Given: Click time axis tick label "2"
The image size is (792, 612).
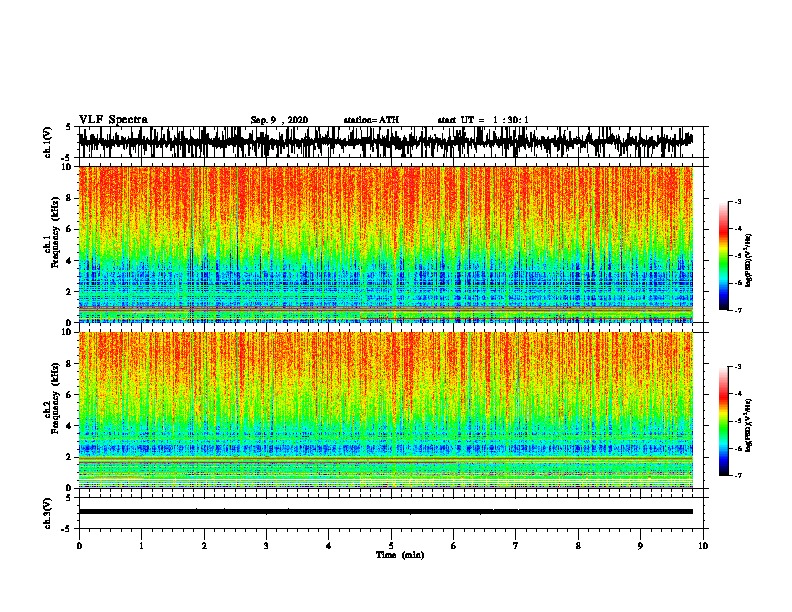Looking at the screenshot, I should pos(204,546).
